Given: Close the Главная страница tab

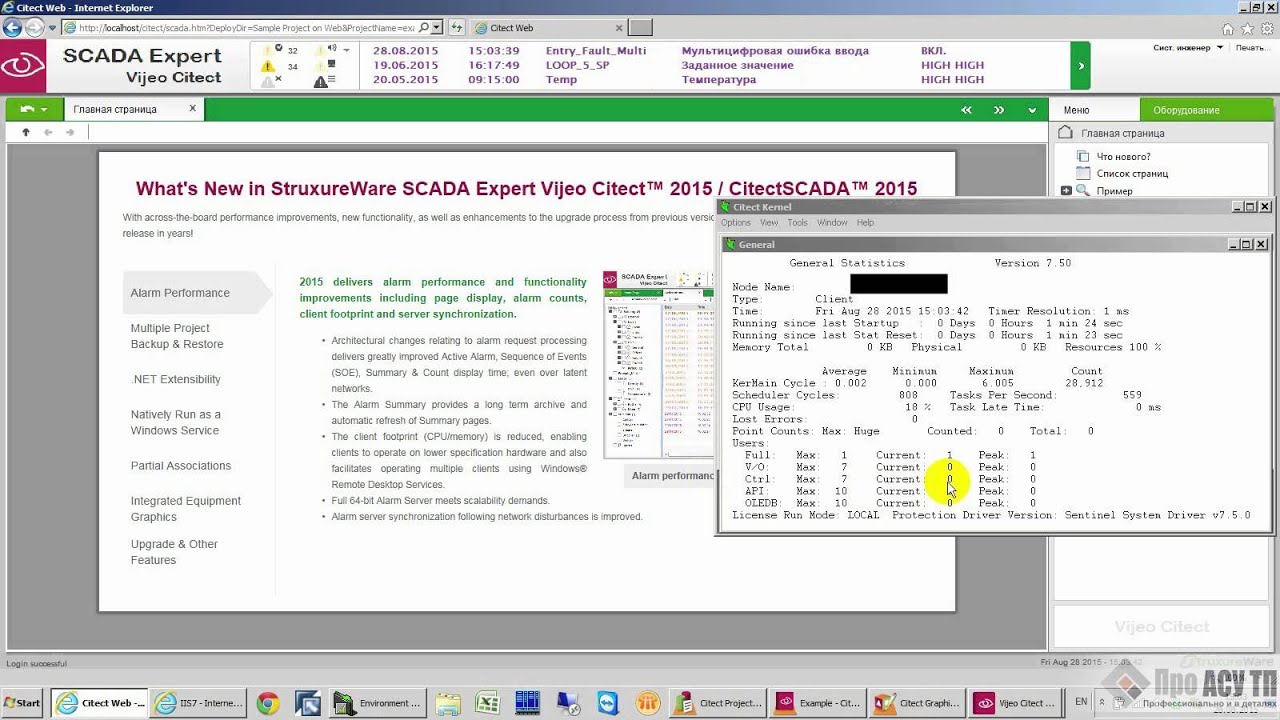Looking at the screenshot, I should point(193,109).
